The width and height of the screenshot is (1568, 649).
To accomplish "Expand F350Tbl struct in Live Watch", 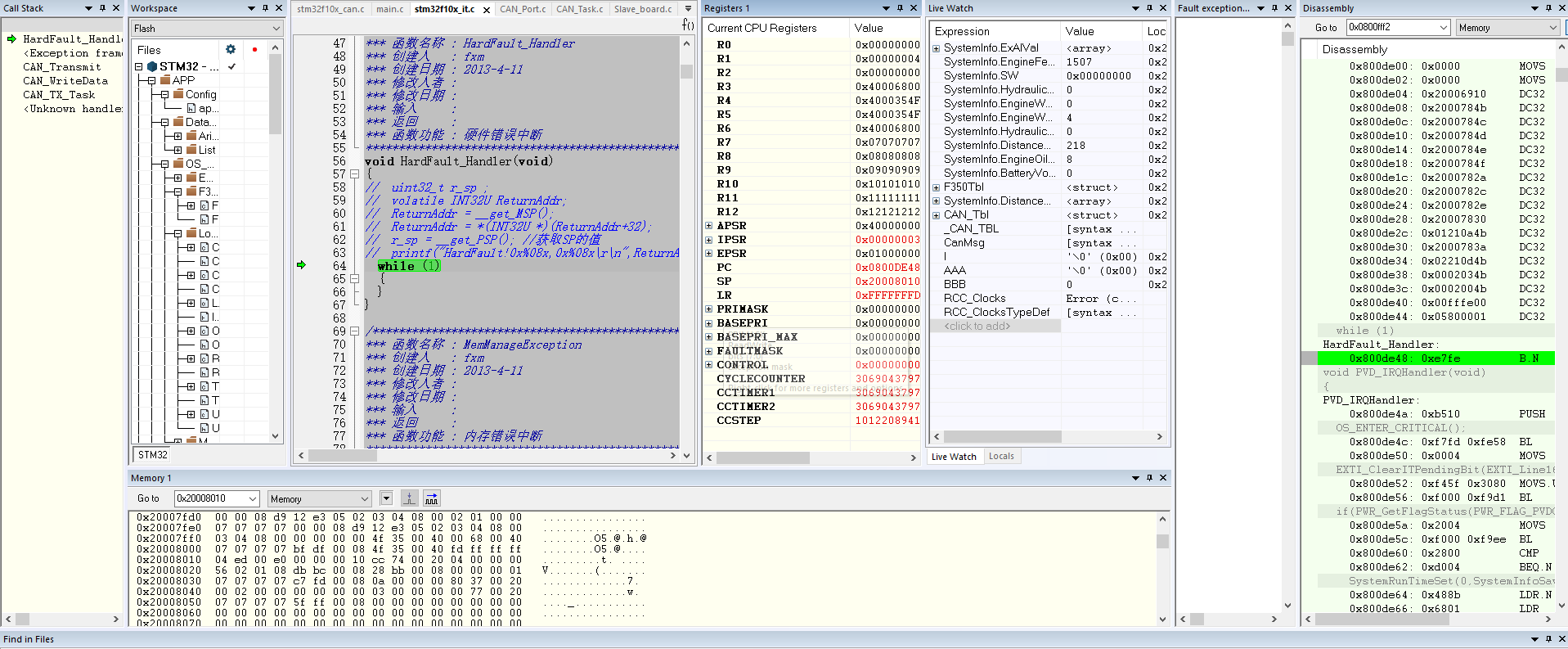I will 937,187.
